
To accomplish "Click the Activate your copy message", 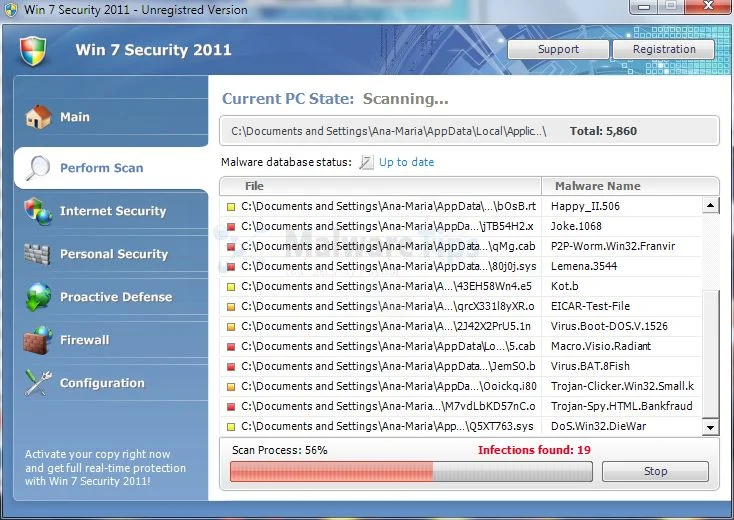I will point(105,468).
